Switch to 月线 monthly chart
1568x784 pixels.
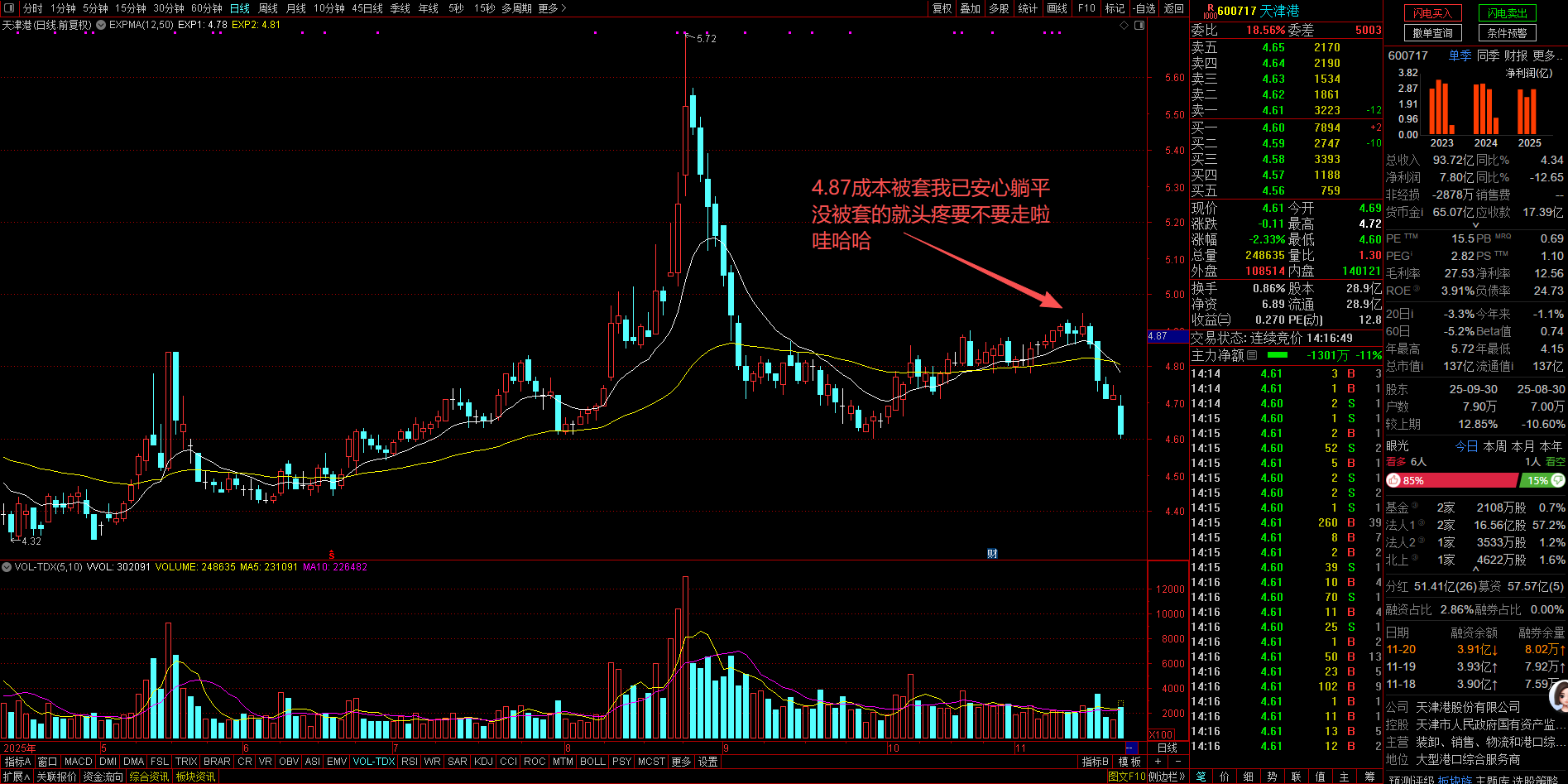coord(295,8)
